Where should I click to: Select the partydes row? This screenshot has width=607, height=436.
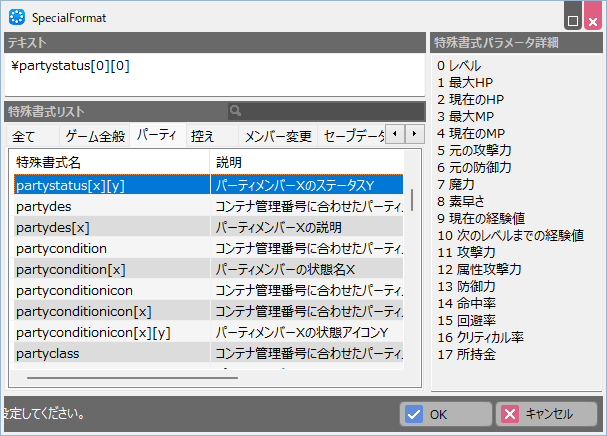110,206
